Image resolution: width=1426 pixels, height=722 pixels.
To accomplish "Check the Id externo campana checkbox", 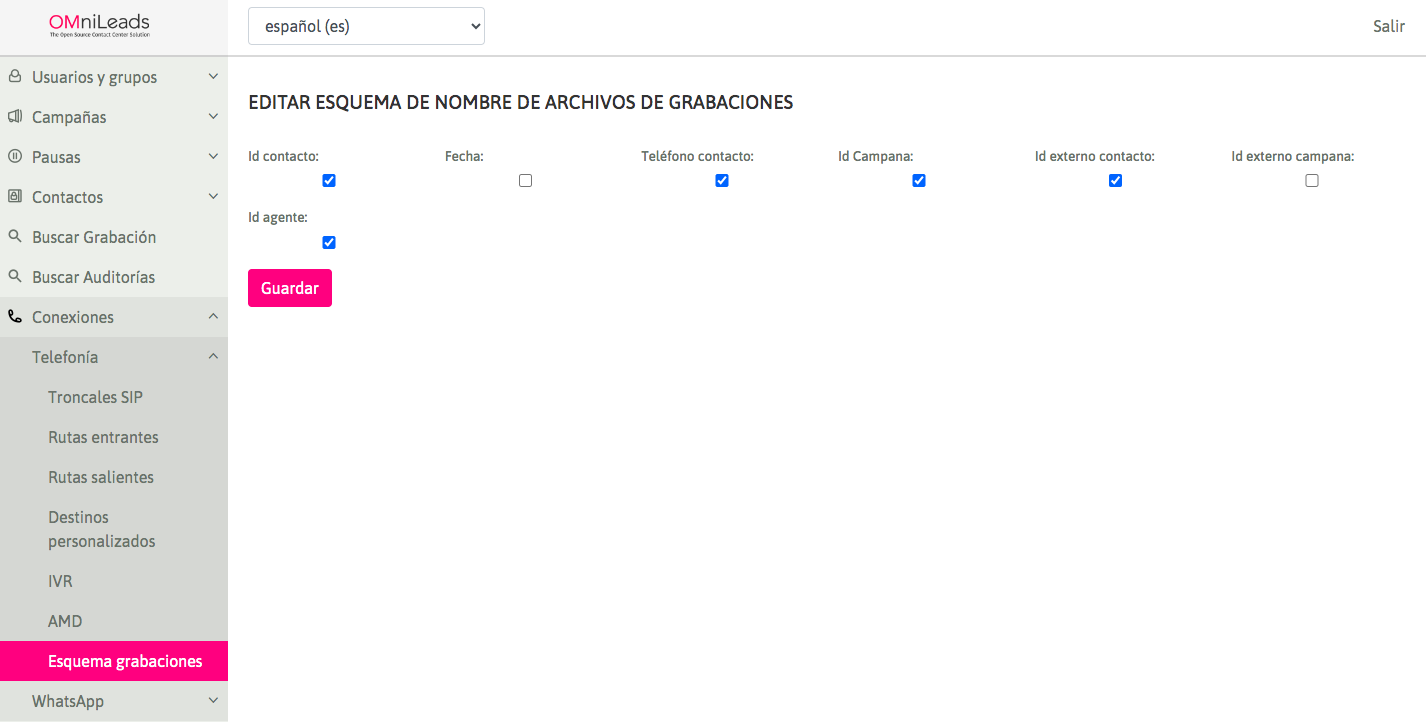I will click(x=1312, y=181).
